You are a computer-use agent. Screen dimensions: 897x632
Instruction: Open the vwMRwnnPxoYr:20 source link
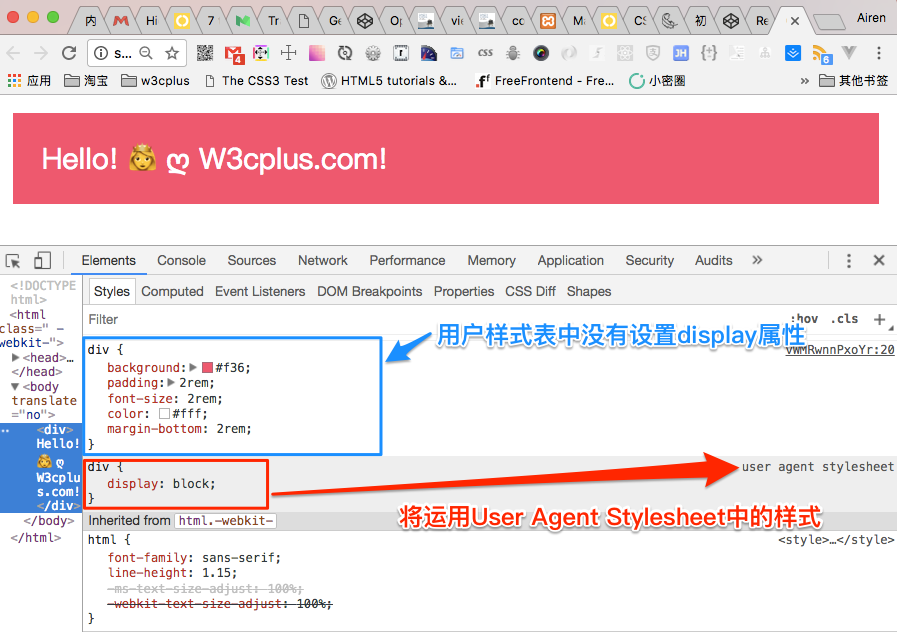coord(840,349)
